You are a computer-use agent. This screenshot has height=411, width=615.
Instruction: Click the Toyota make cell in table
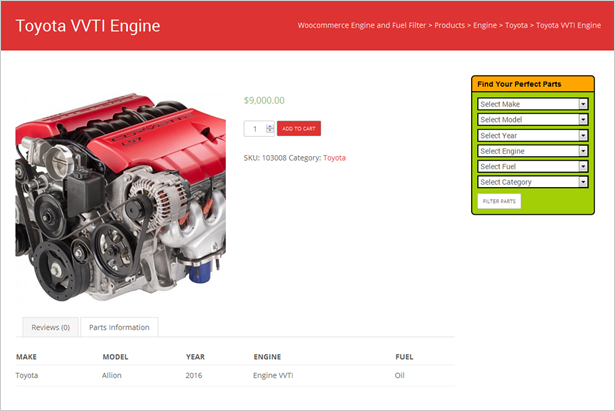coord(27,375)
